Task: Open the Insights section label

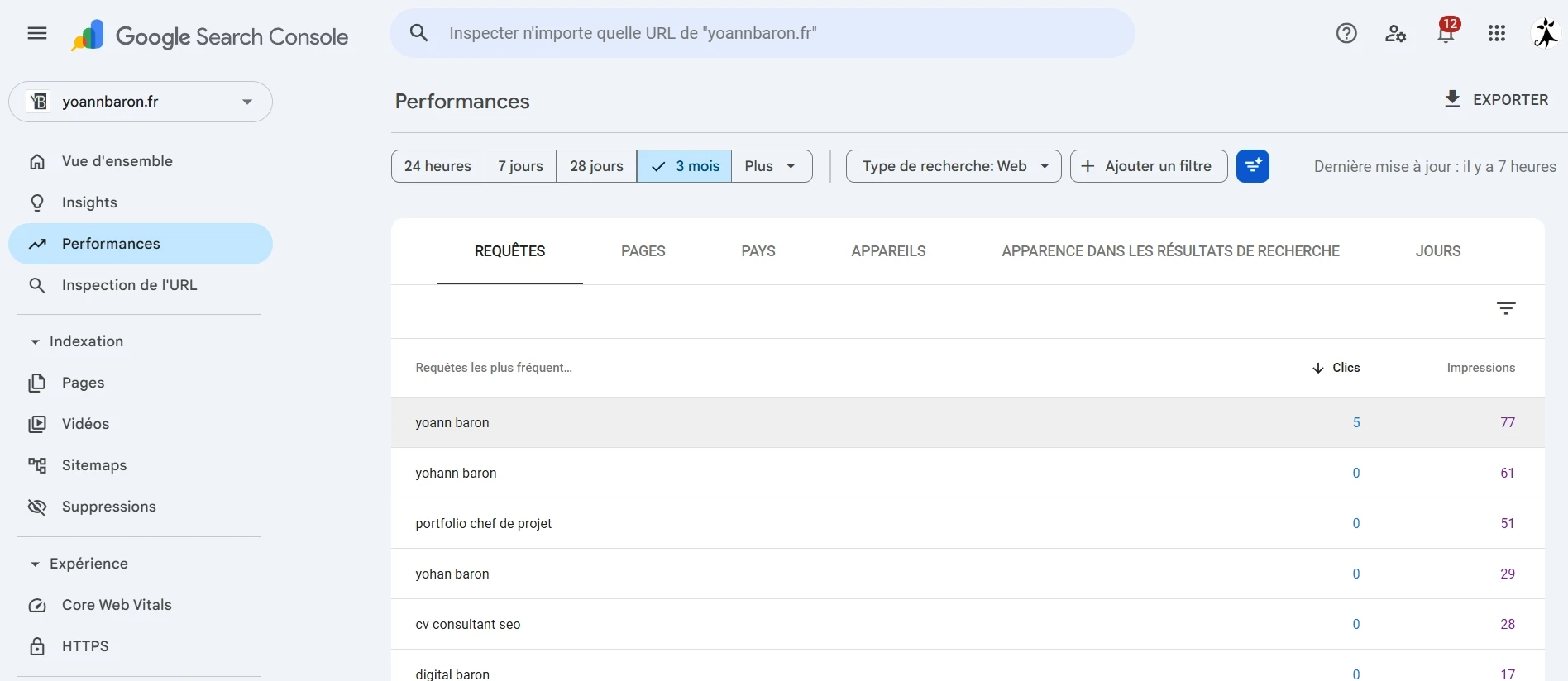Action: (x=89, y=202)
